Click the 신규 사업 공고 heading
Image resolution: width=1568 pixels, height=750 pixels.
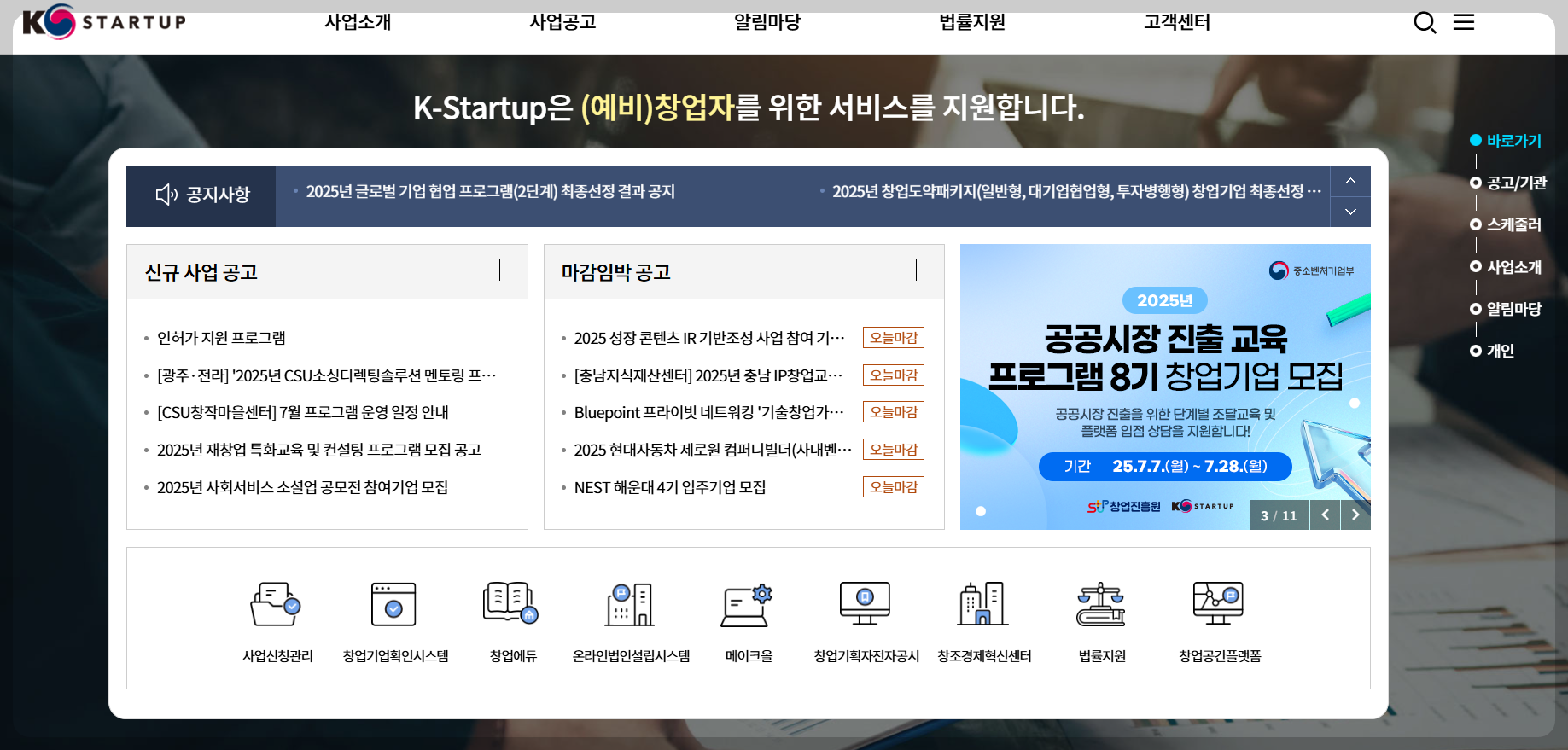coord(201,272)
